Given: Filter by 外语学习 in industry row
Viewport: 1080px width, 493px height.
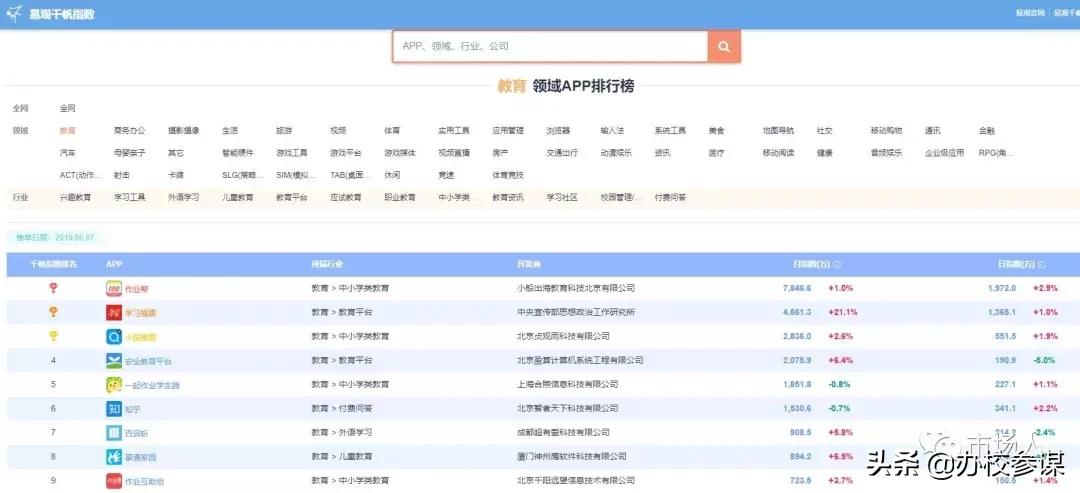Looking at the screenshot, I should [184, 197].
